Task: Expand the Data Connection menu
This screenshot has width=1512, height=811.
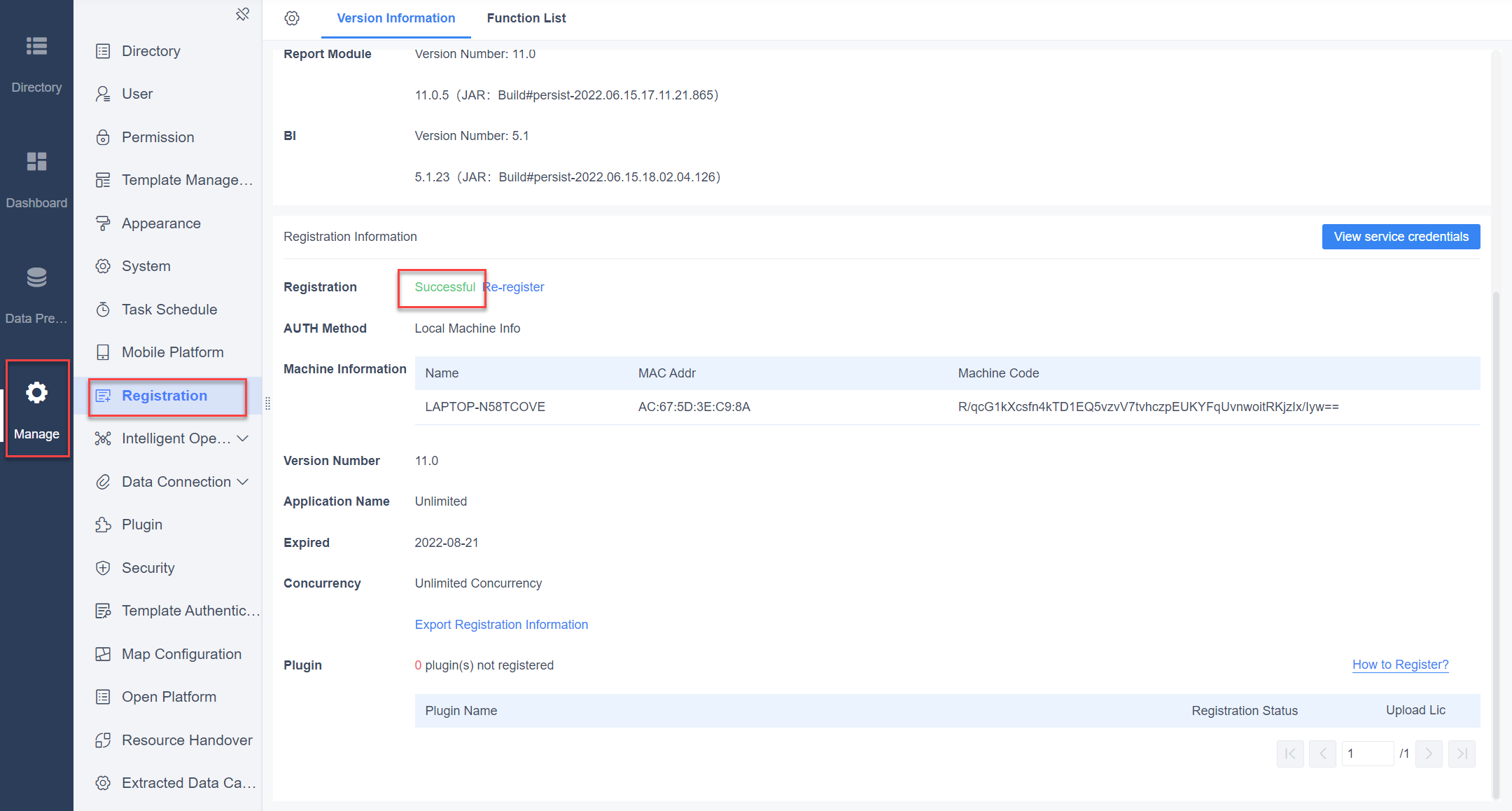Action: 171,481
